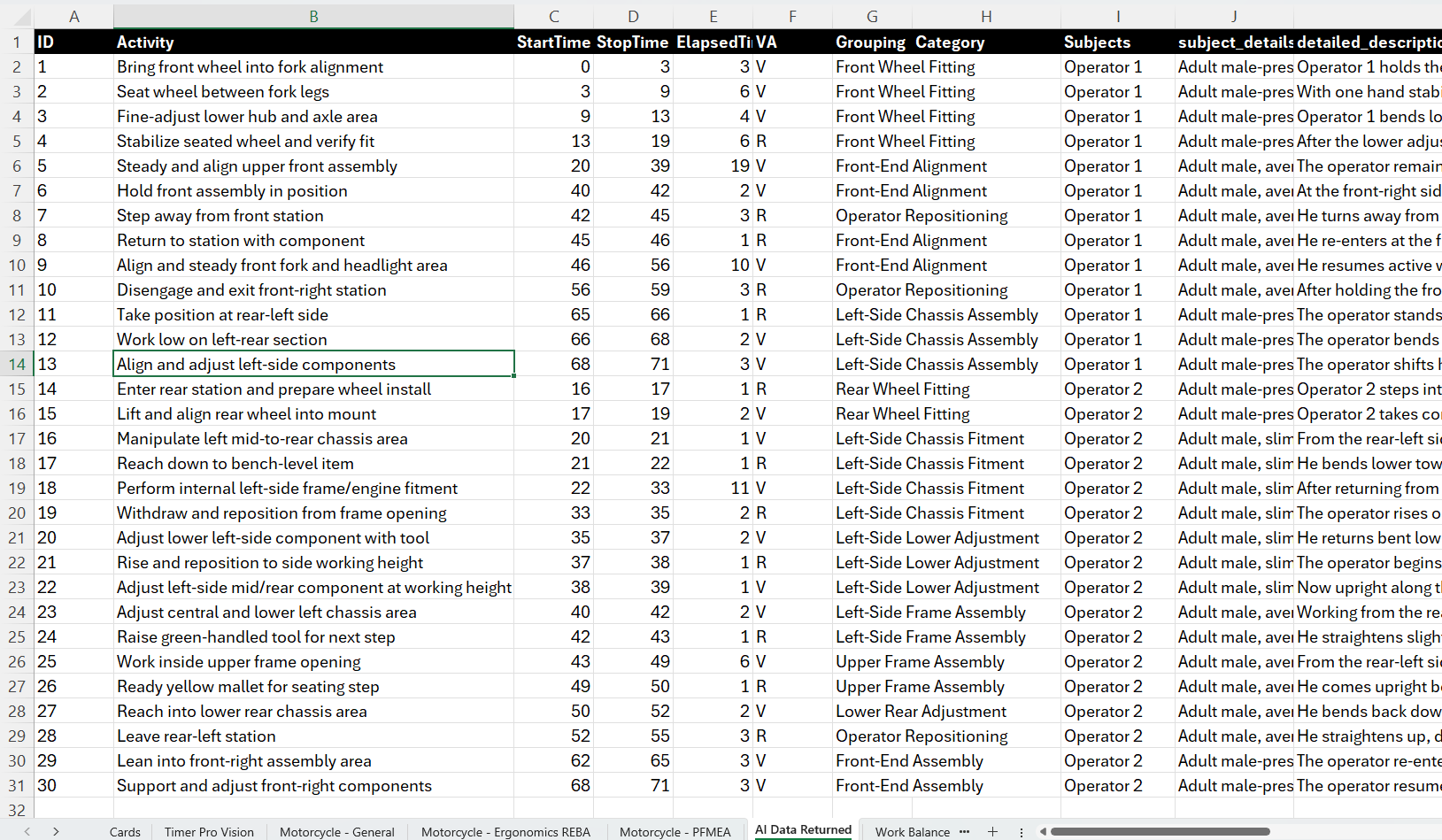Click 'Lower Rear Adjustment' category cell
The height and width of the screenshot is (840, 1442).
click(921, 711)
